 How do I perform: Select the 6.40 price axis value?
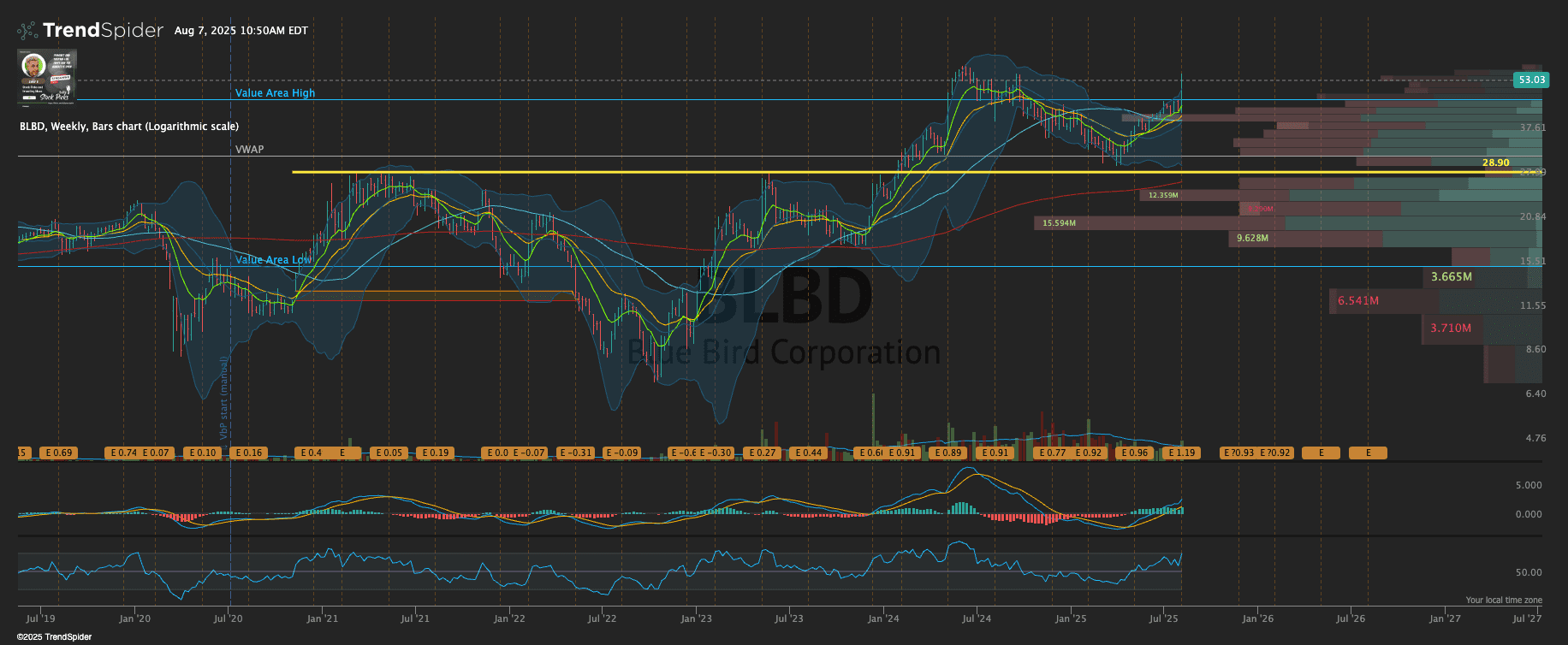(1536, 394)
